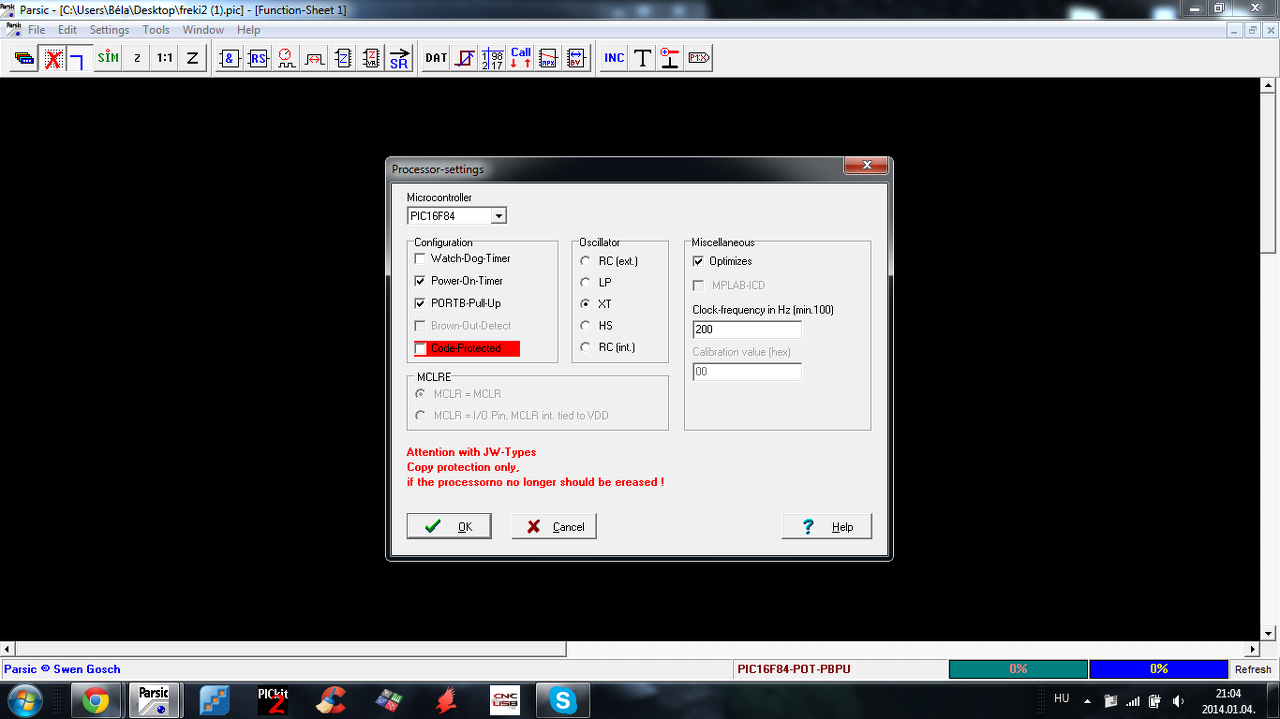The height and width of the screenshot is (719, 1280).
Task: Open the Edit menu
Action: pyautogui.click(x=67, y=30)
